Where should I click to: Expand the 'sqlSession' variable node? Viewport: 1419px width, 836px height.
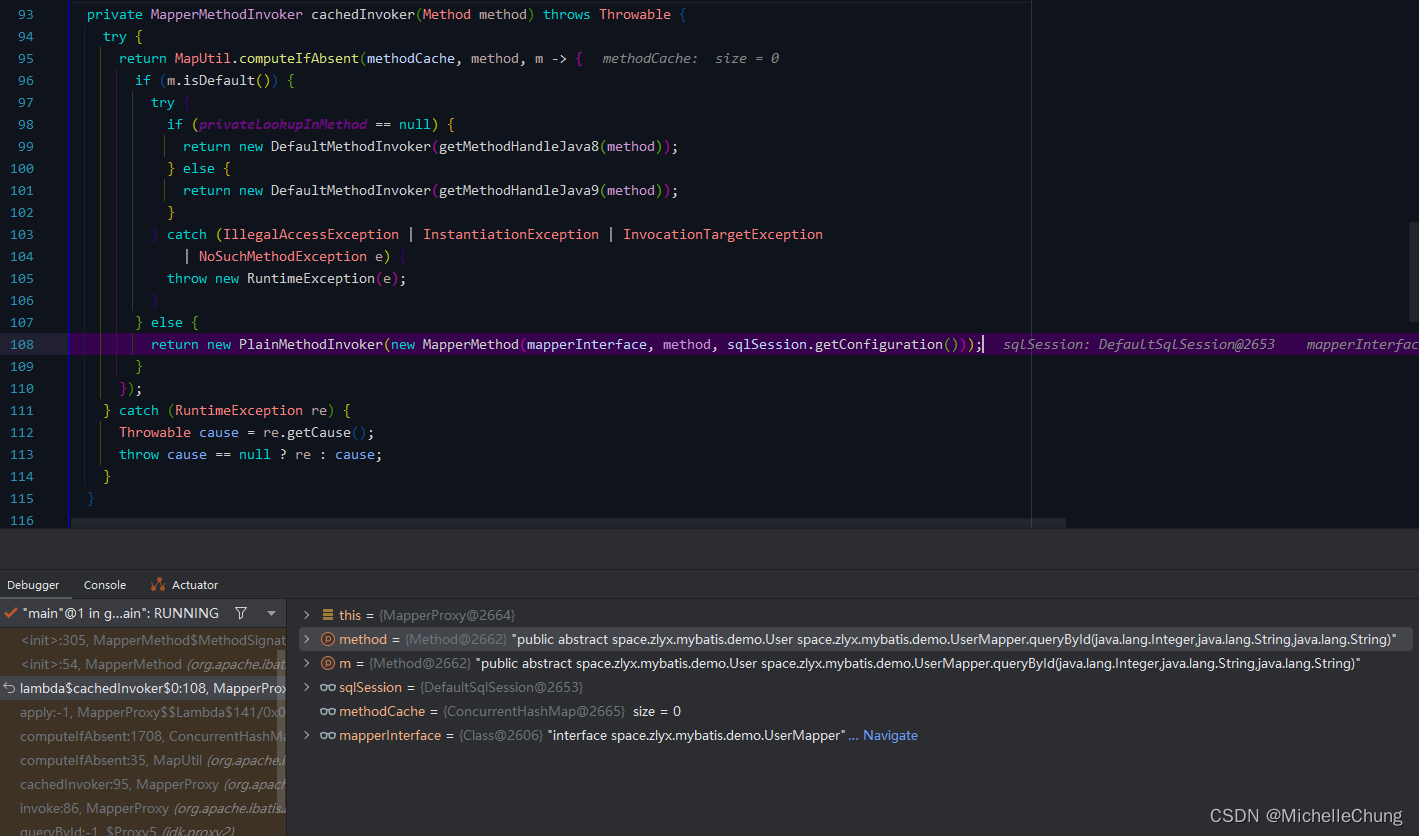307,687
